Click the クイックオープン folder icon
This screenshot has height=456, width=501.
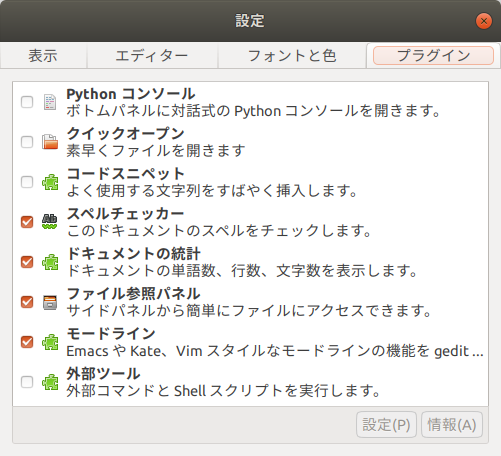click(50, 142)
